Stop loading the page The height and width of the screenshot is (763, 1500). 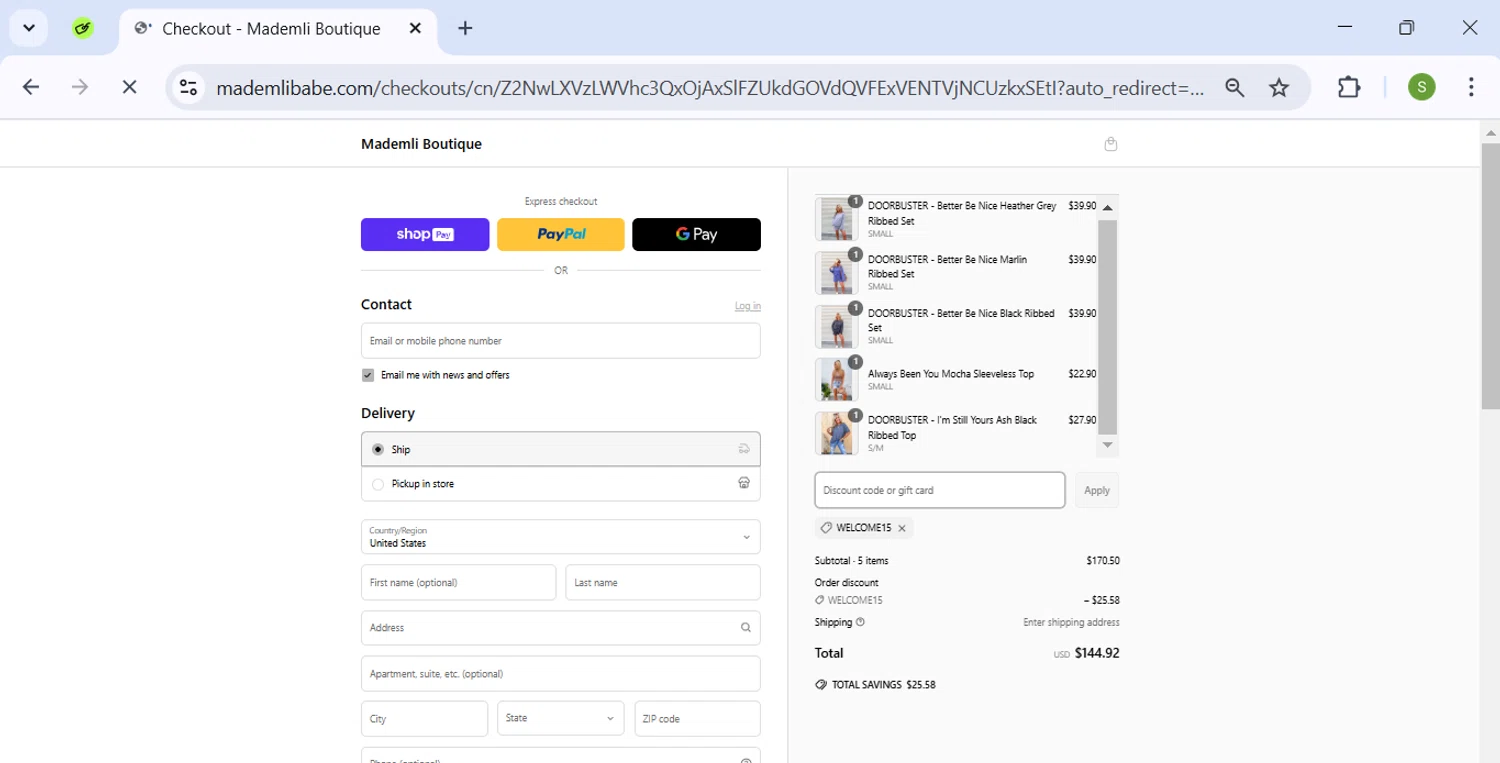(x=129, y=88)
